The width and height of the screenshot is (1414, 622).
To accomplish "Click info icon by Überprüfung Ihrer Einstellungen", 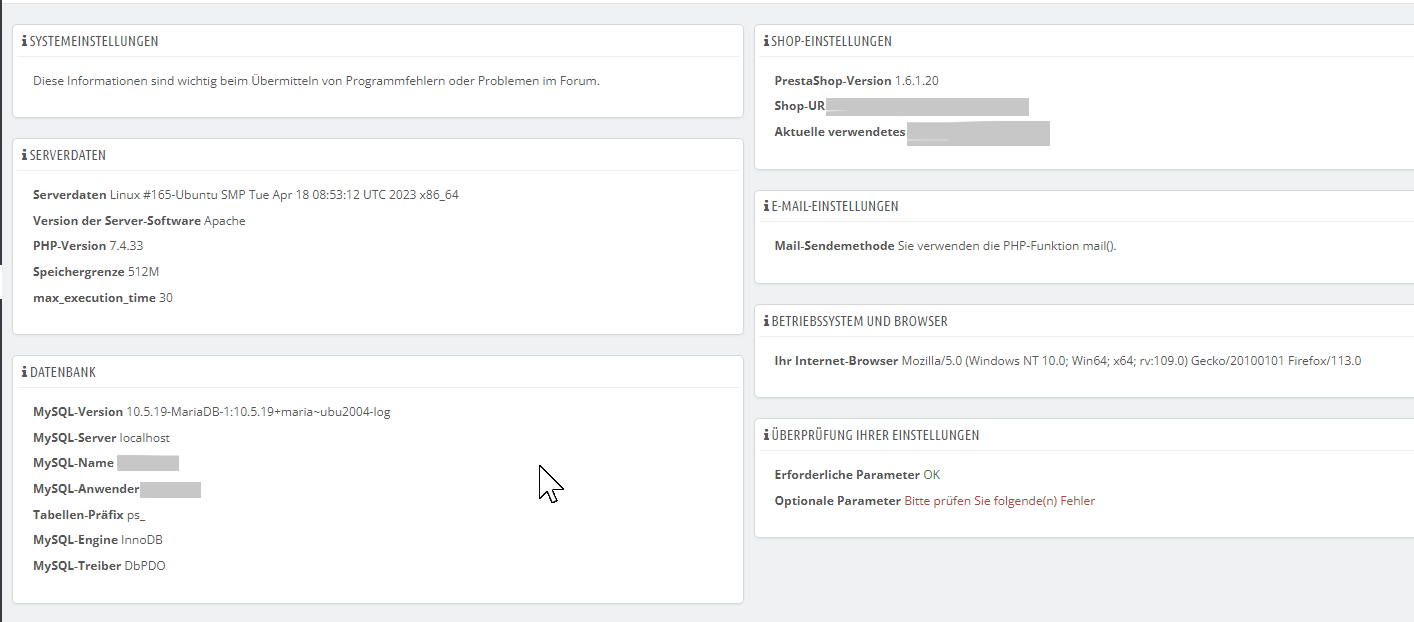I will [766, 436].
